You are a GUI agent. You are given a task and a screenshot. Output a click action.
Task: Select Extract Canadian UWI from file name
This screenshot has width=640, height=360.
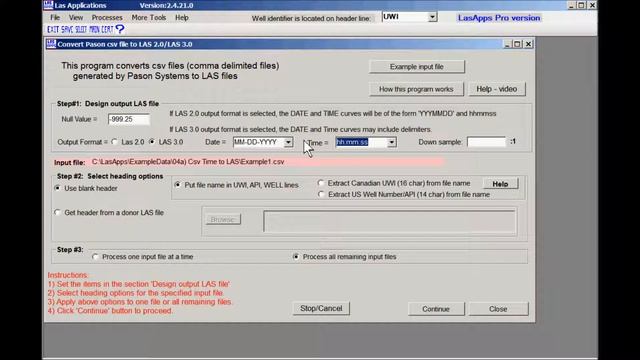coord(321,183)
